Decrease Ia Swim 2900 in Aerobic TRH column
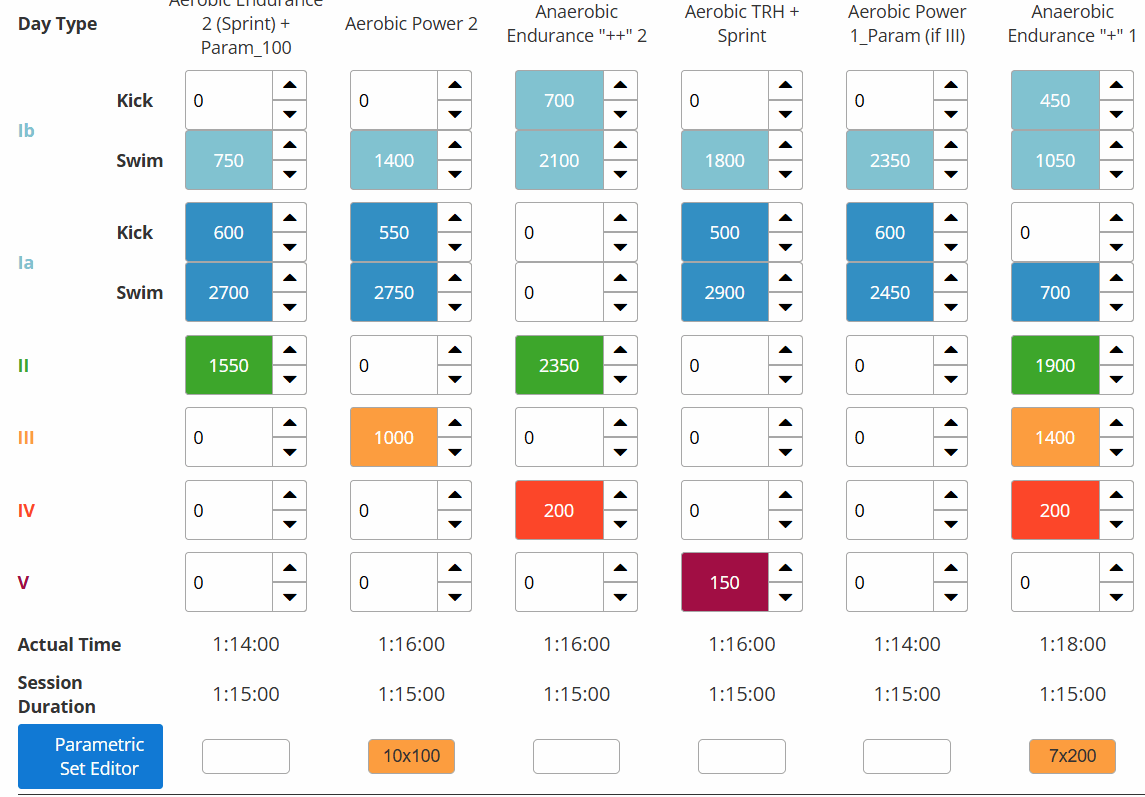This screenshot has width=1145, height=797. (785, 306)
